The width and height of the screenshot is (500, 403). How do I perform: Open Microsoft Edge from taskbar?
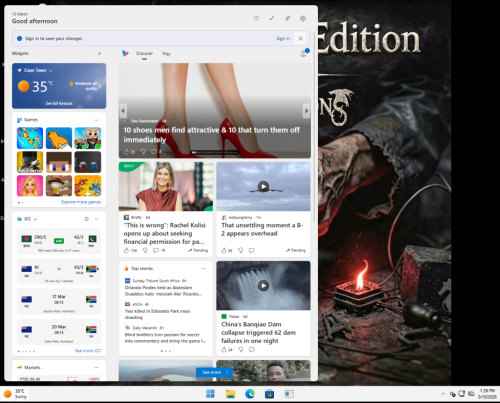coord(250,394)
